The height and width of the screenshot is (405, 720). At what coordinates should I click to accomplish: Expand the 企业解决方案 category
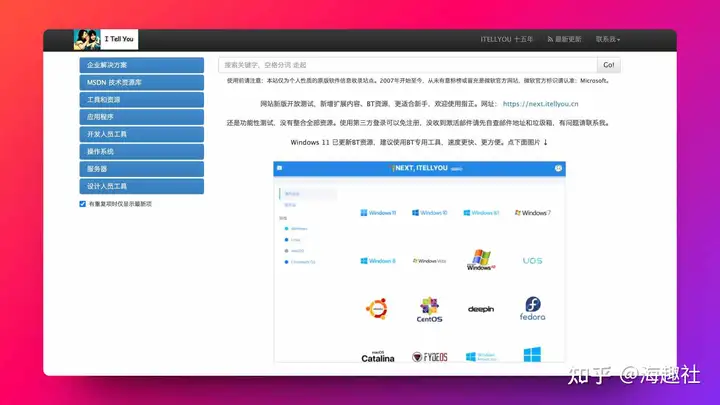coord(128,65)
